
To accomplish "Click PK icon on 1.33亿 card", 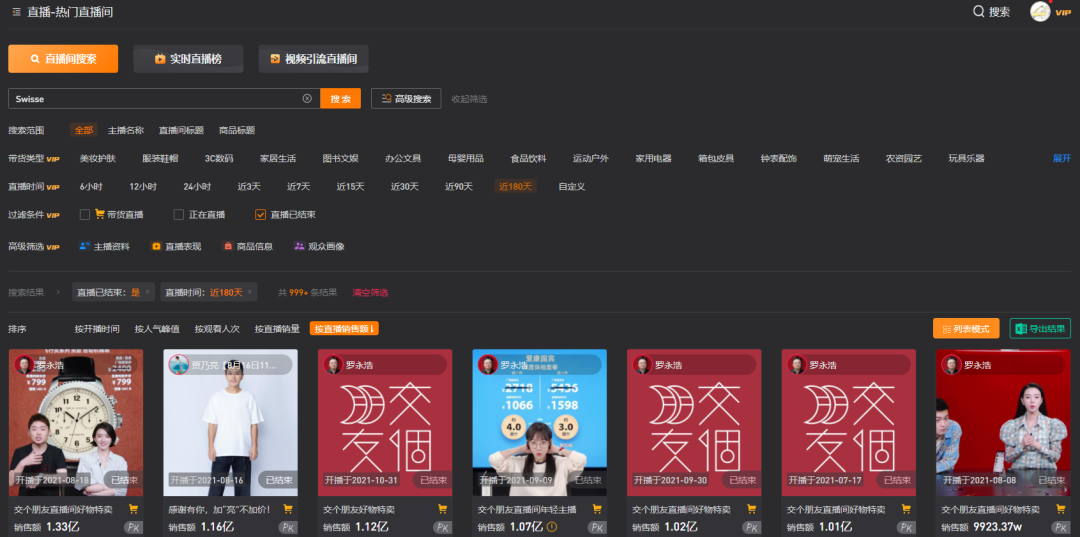I will coord(134,527).
